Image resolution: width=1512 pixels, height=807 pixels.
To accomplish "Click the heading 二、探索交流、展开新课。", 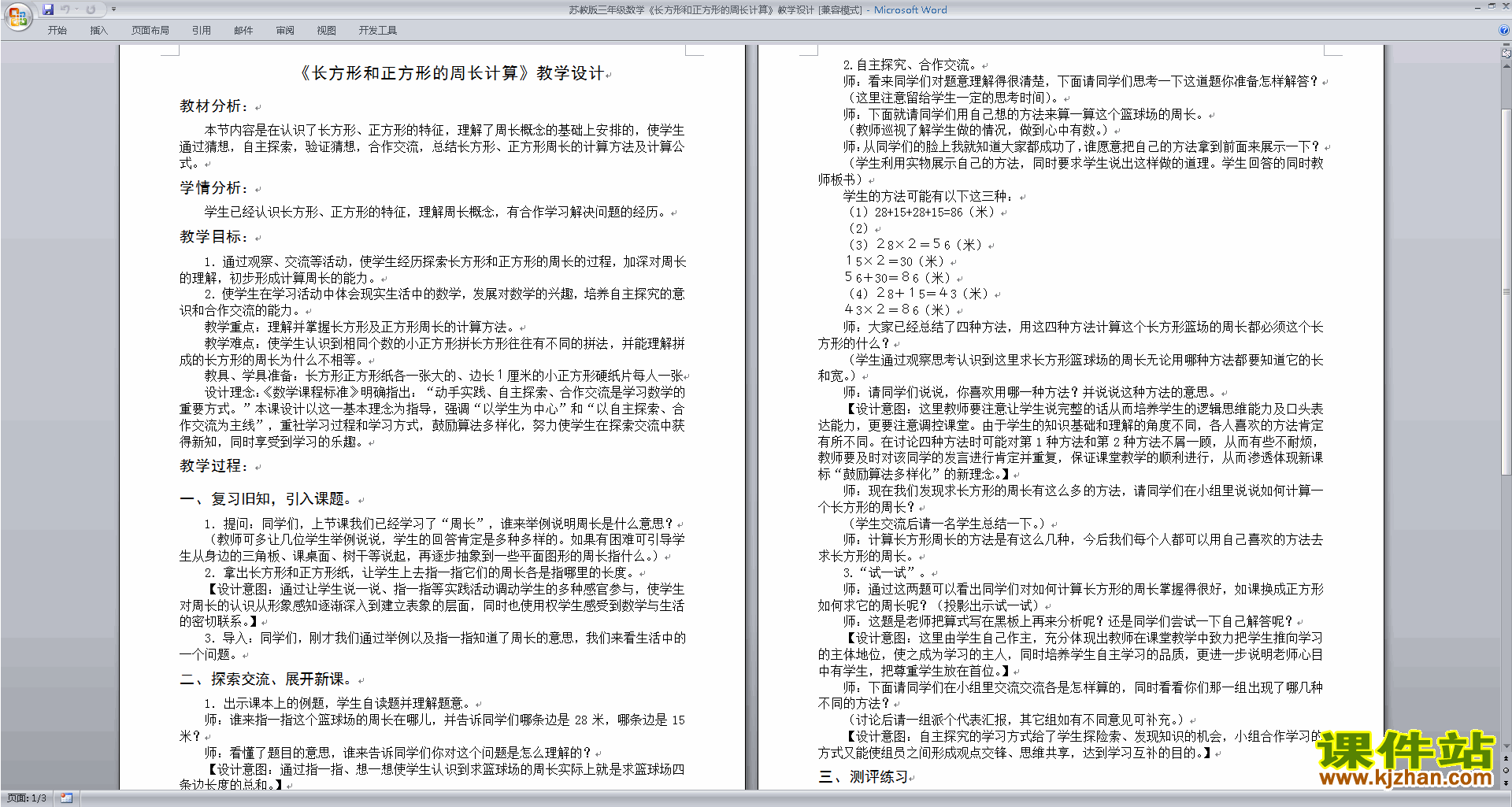I will tap(267, 679).
